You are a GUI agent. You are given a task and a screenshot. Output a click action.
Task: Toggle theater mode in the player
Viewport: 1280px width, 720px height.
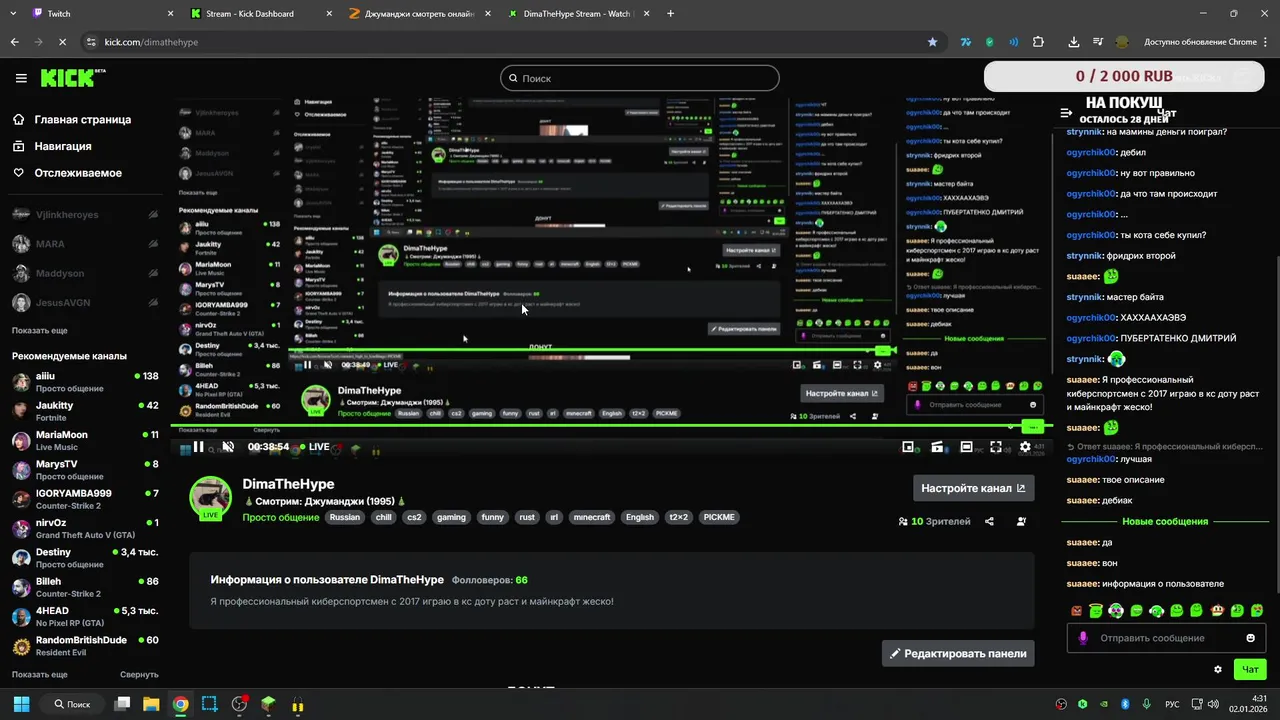966,447
